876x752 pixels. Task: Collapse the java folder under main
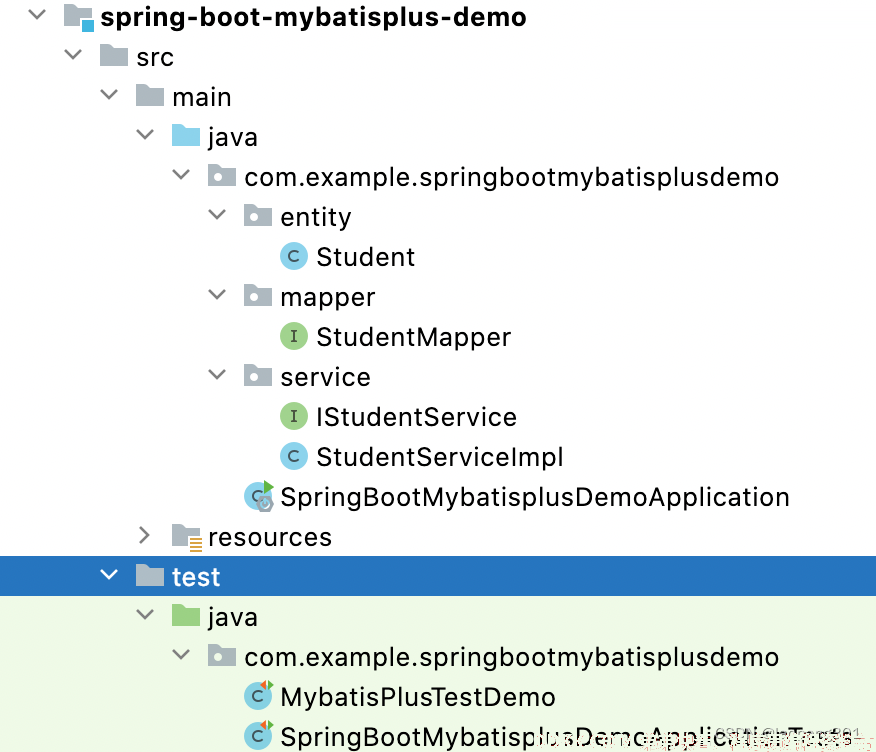(x=145, y=135)
